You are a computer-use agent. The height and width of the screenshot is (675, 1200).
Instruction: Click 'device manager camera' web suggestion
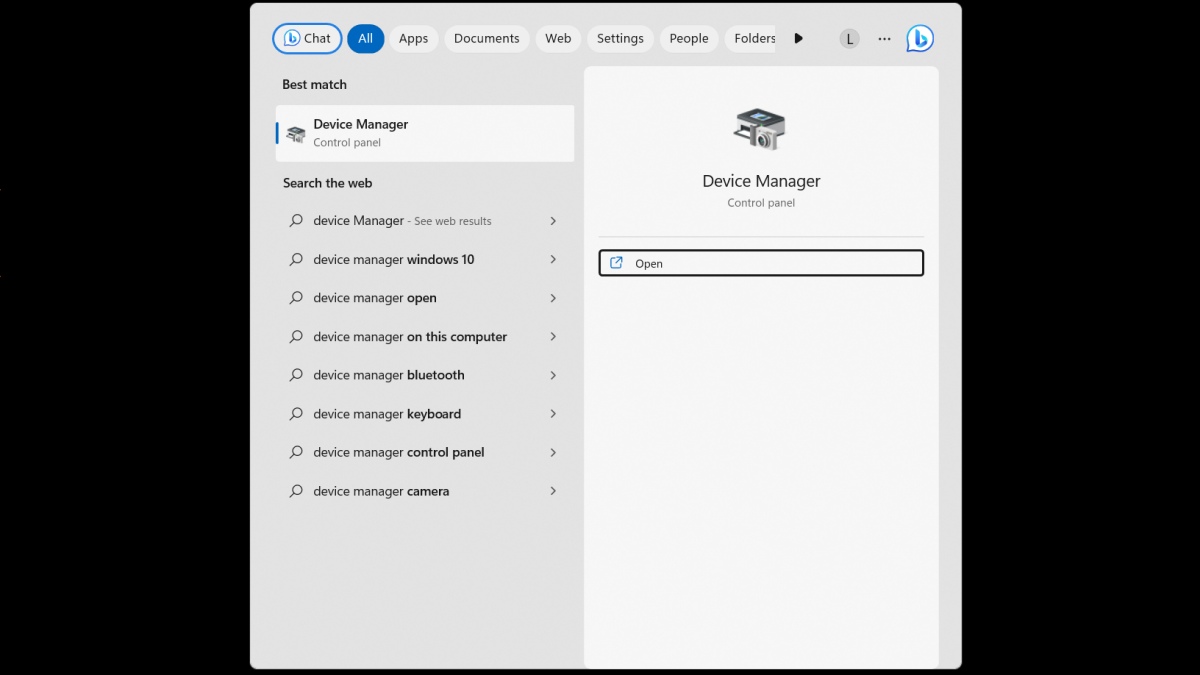tap(425, 491)
